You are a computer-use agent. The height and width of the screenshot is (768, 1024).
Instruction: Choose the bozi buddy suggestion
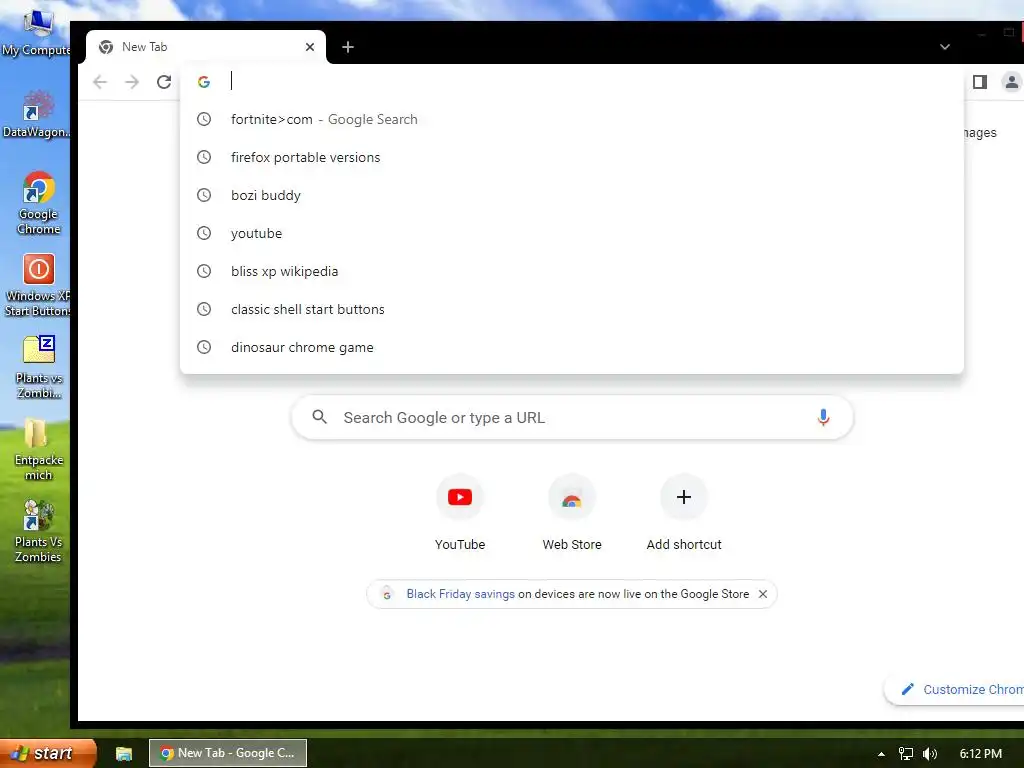tap(571, 195)
